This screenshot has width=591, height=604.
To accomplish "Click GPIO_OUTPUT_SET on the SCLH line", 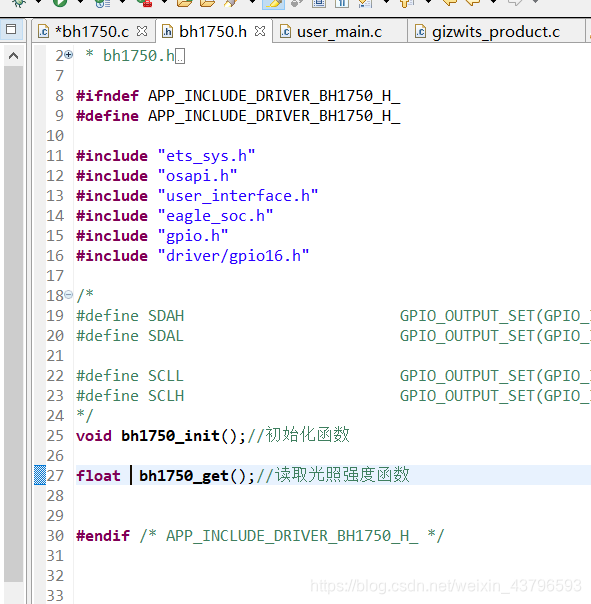I will pos(467,396).
